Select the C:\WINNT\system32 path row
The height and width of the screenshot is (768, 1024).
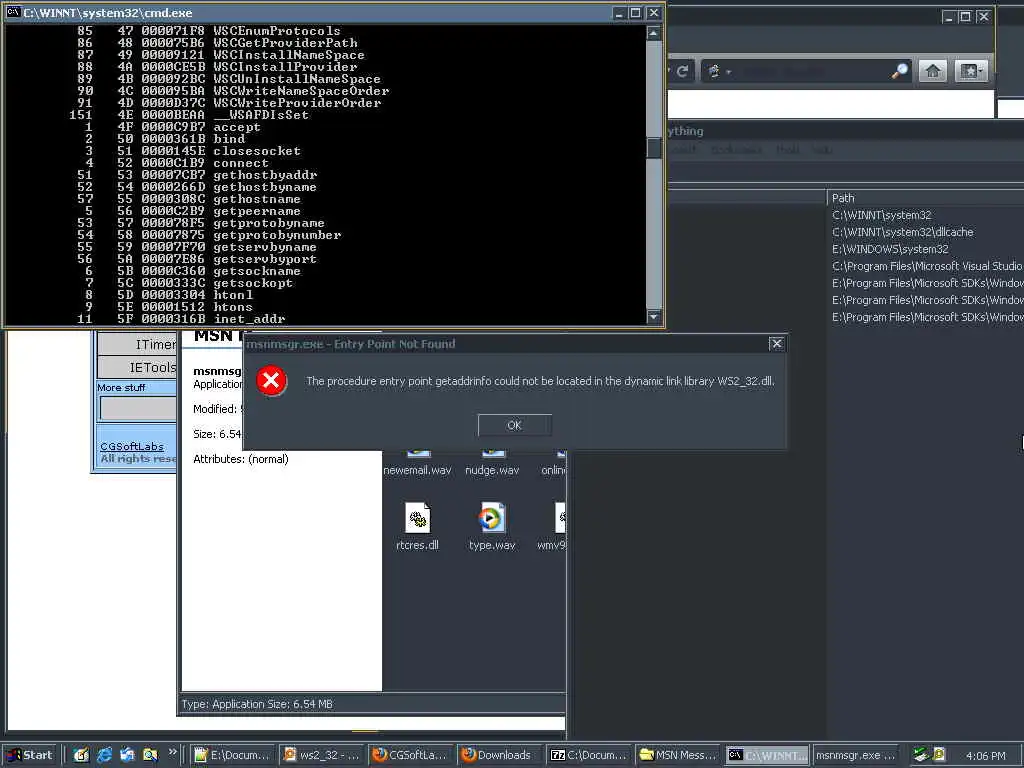pyautogui.click(x=882, y=215)
